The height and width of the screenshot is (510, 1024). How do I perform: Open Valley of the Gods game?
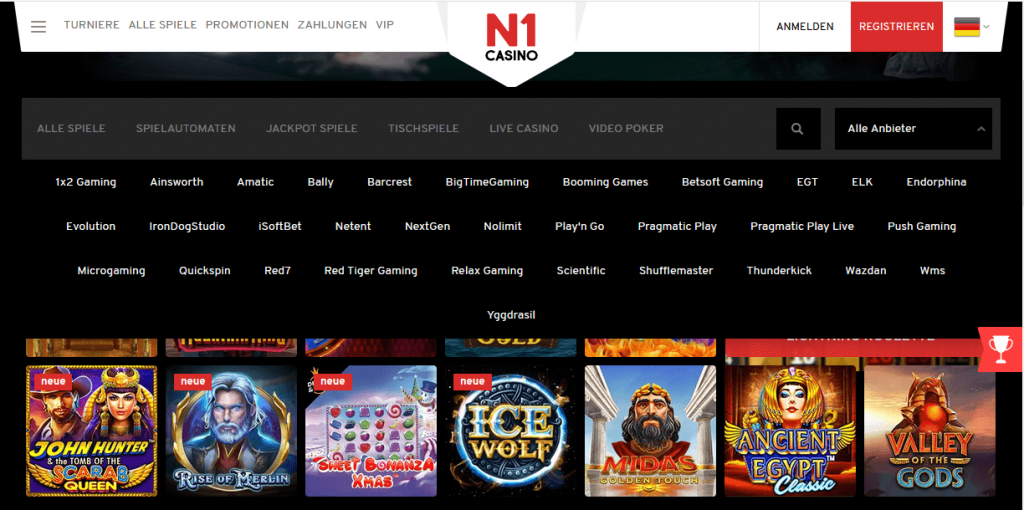[x=930, y=431]
